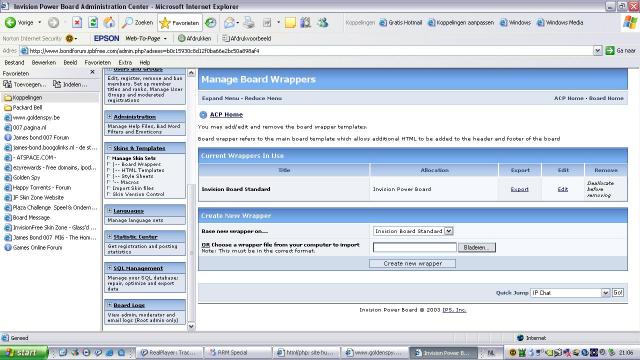Open EPSON Afdrukvoorbeeld preview
The image size is (640, 360).
tap(247, 38)
